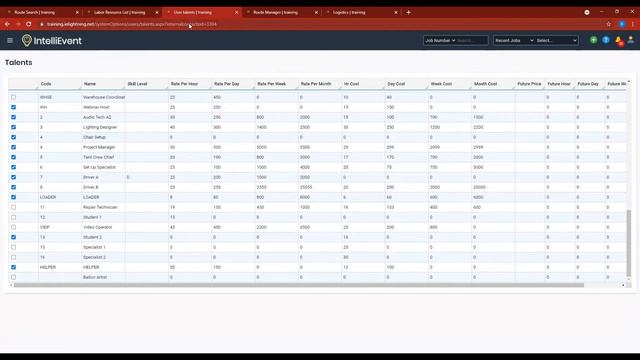Open the Recent Jobs dropdown
This screenshot has width=640, height=360.
(514, 40)
